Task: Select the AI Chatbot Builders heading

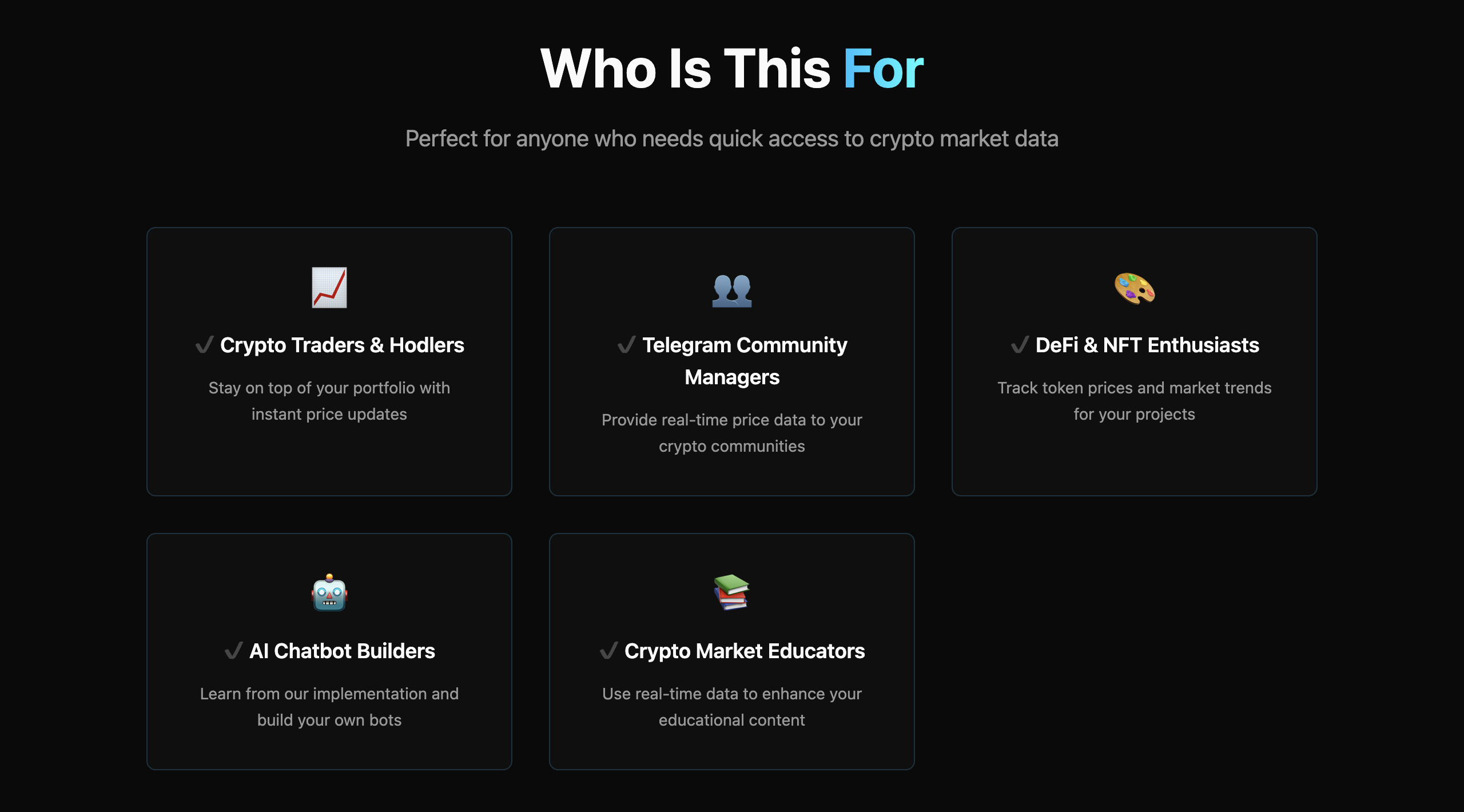Action: (342, 651)
